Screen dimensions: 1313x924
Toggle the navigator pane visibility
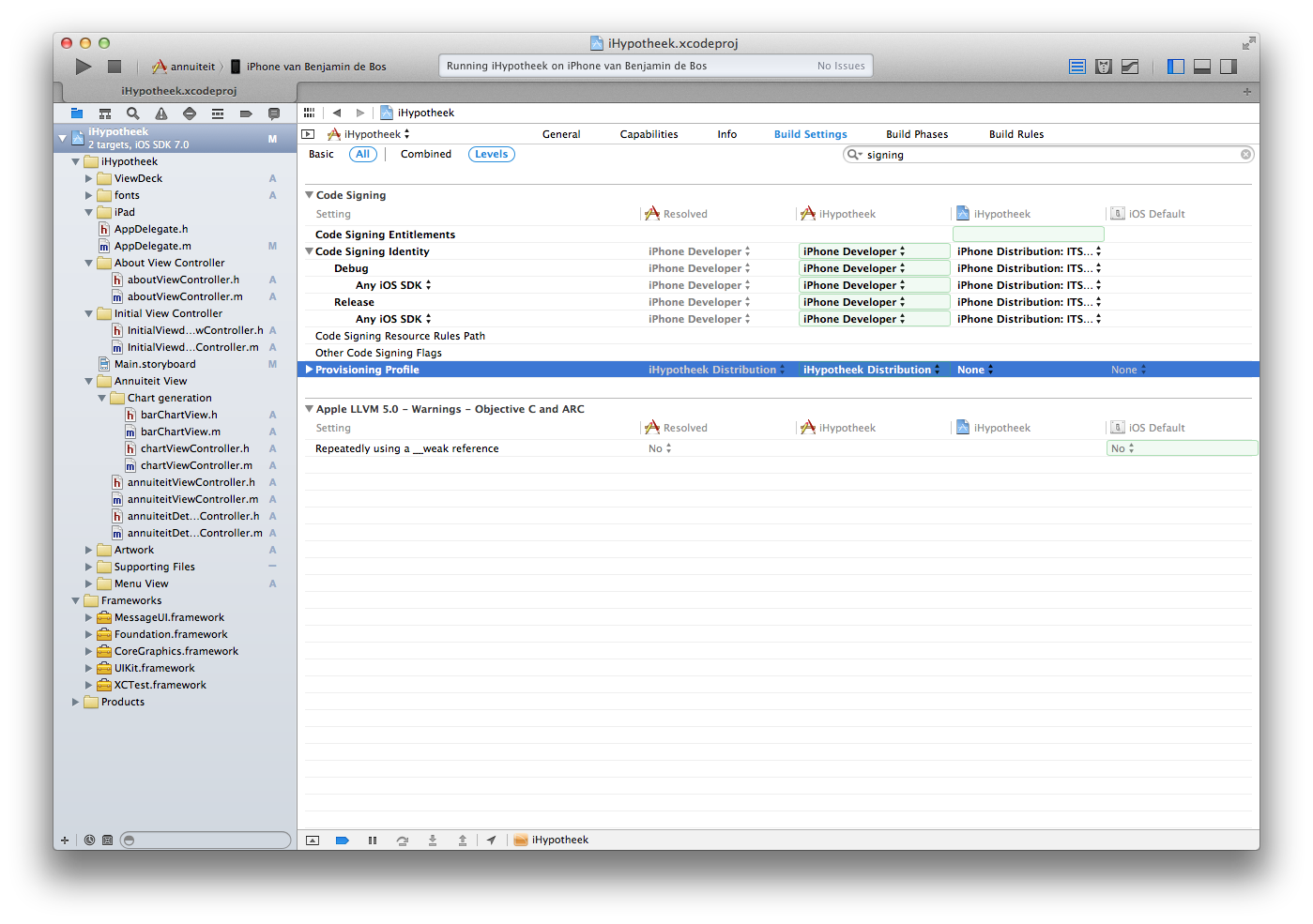1176,67
